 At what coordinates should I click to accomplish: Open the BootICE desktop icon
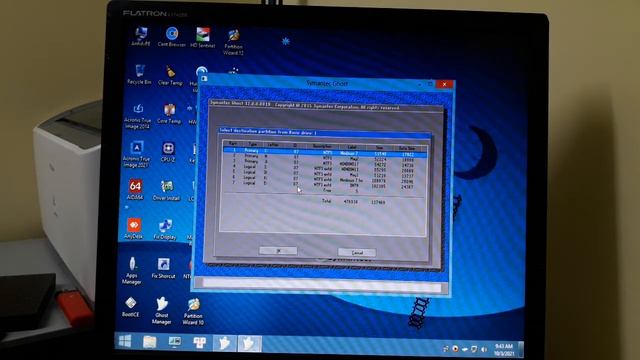pos(131,307)
